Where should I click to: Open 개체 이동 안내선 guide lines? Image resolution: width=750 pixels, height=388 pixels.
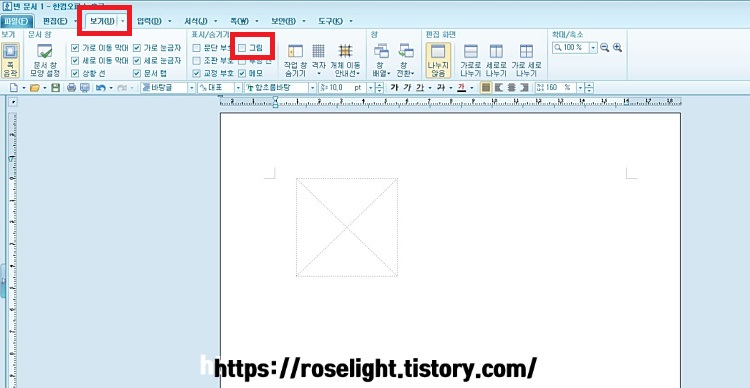pyautogui.click(x=345, y=61)
